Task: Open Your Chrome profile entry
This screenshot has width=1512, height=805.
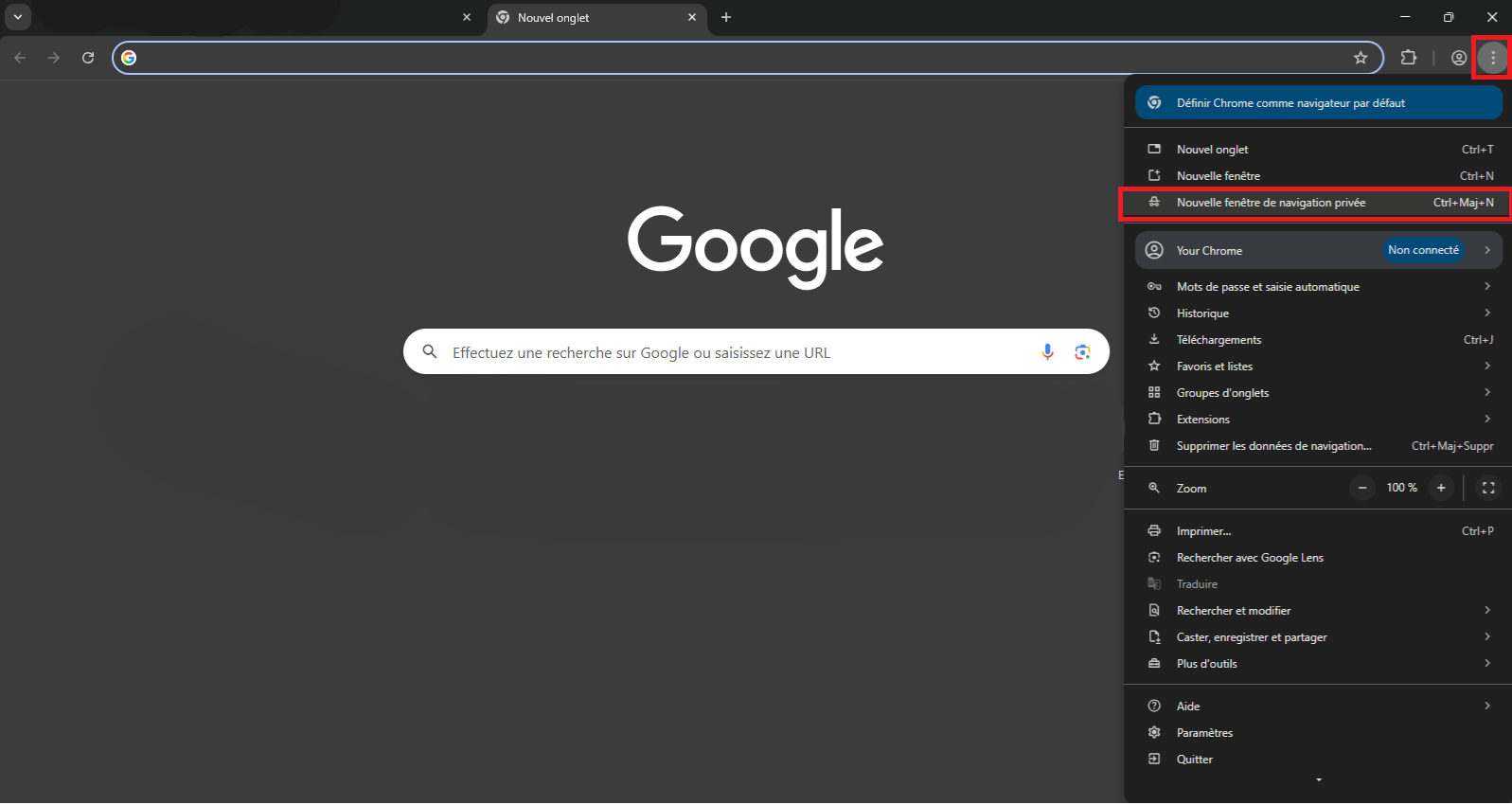Action: pyautogui.click(x=1319, y=250)
